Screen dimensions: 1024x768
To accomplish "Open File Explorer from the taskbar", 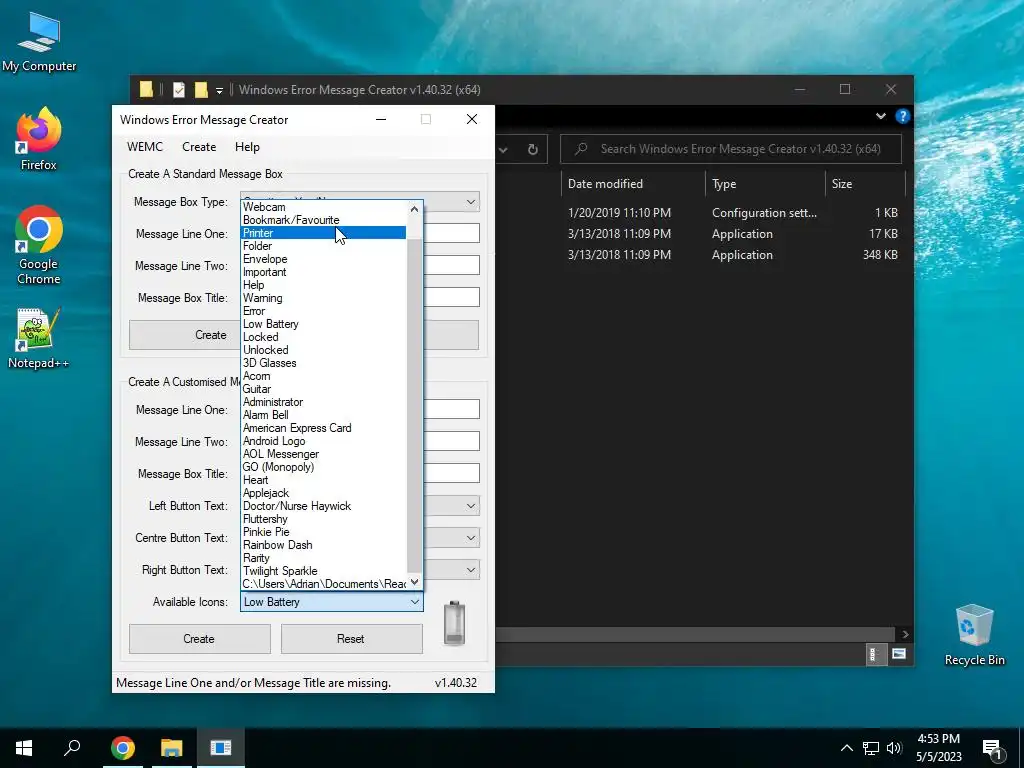I will [x=171, y=748].
